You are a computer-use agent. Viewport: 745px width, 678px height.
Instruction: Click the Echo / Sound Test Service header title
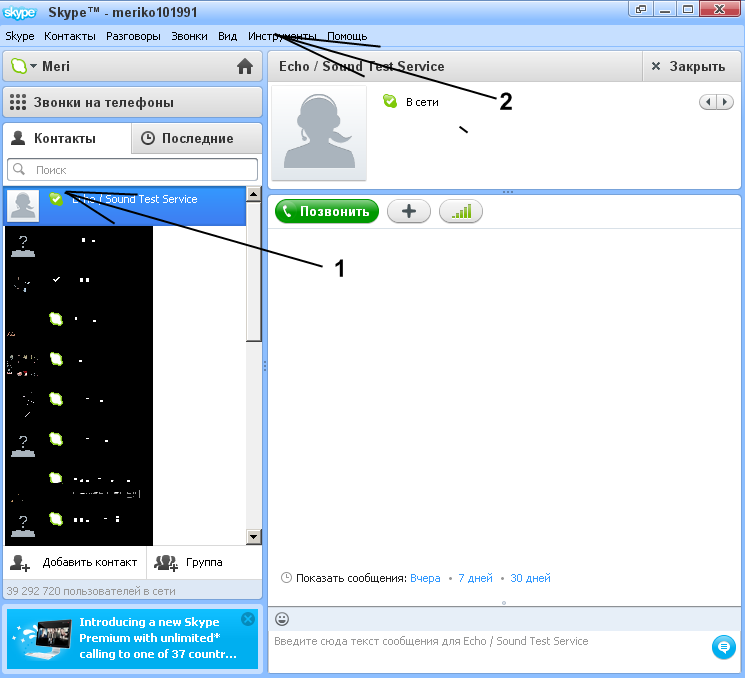point(362,66)
